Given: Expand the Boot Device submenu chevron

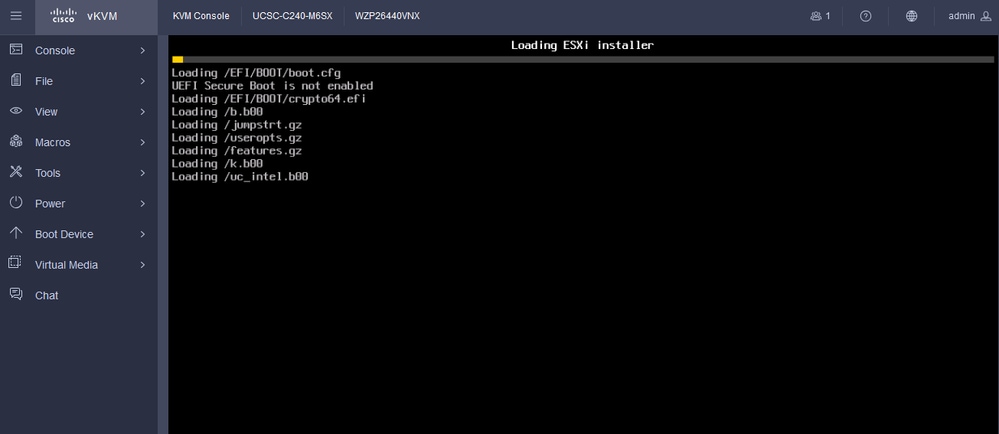Looking at the screenshot, I should [143, 234].
